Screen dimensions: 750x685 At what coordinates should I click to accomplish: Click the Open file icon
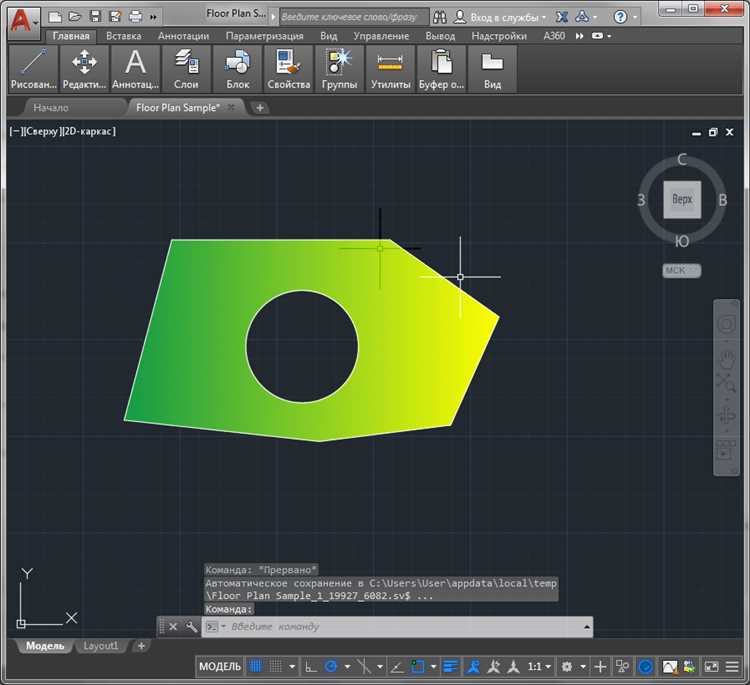tap(75, 17)
